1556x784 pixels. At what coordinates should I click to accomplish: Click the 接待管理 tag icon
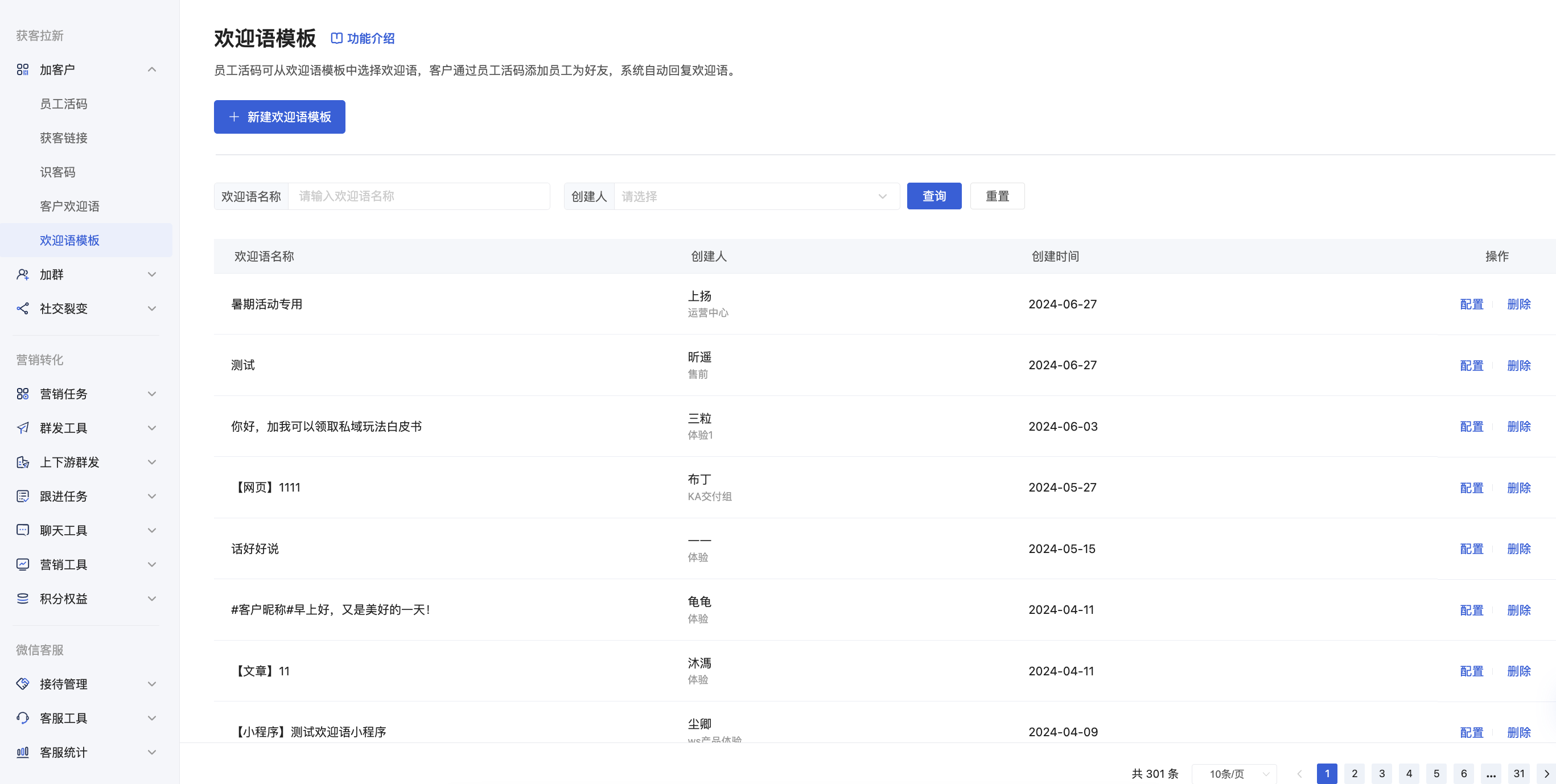pos(22,684)
